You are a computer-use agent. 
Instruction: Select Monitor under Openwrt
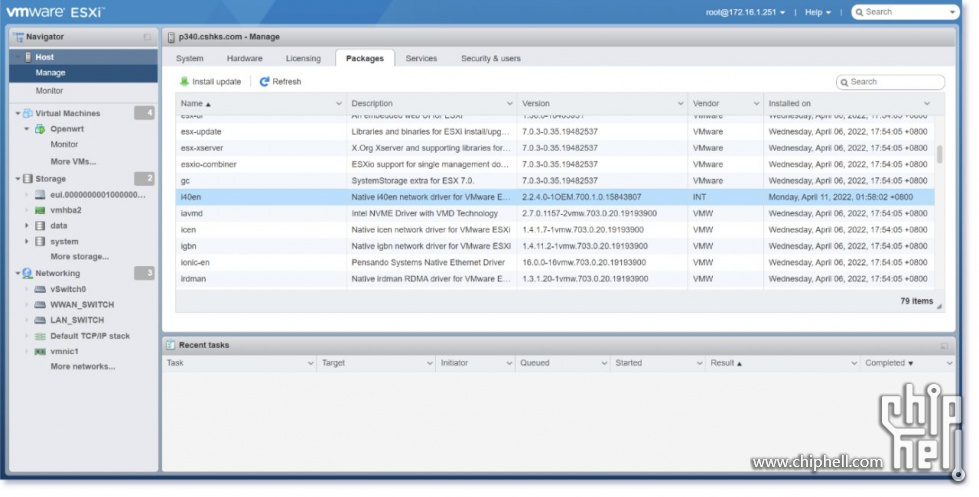(64, 145)
